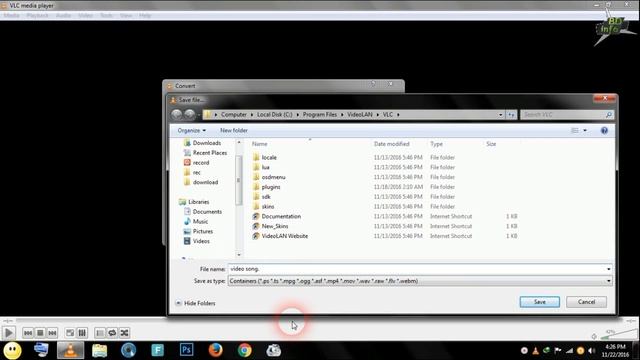
Task: Select the osdmenu folder
Action: point(273,177)
